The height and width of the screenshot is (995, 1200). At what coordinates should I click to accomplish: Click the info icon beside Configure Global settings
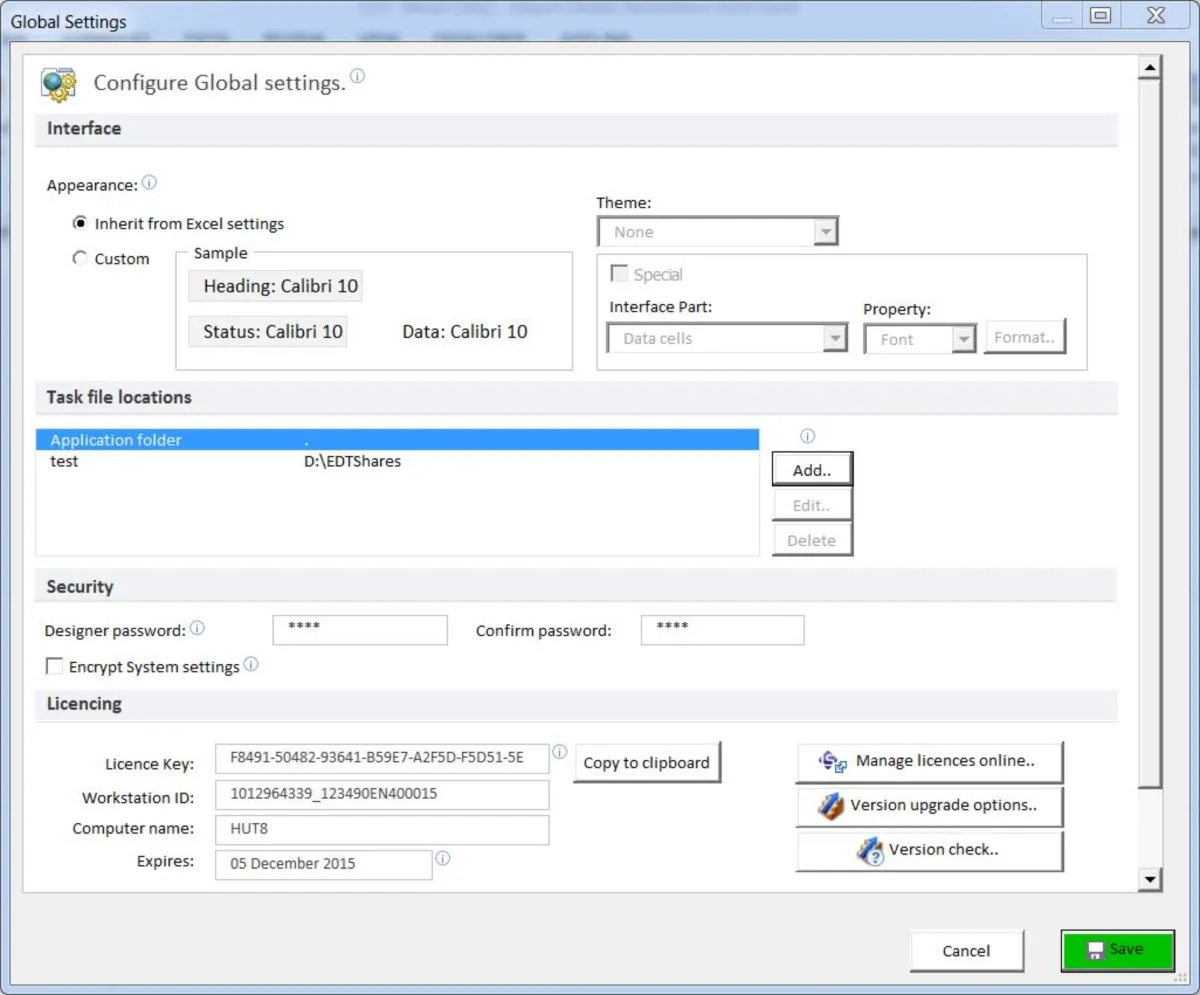[357, 76]
